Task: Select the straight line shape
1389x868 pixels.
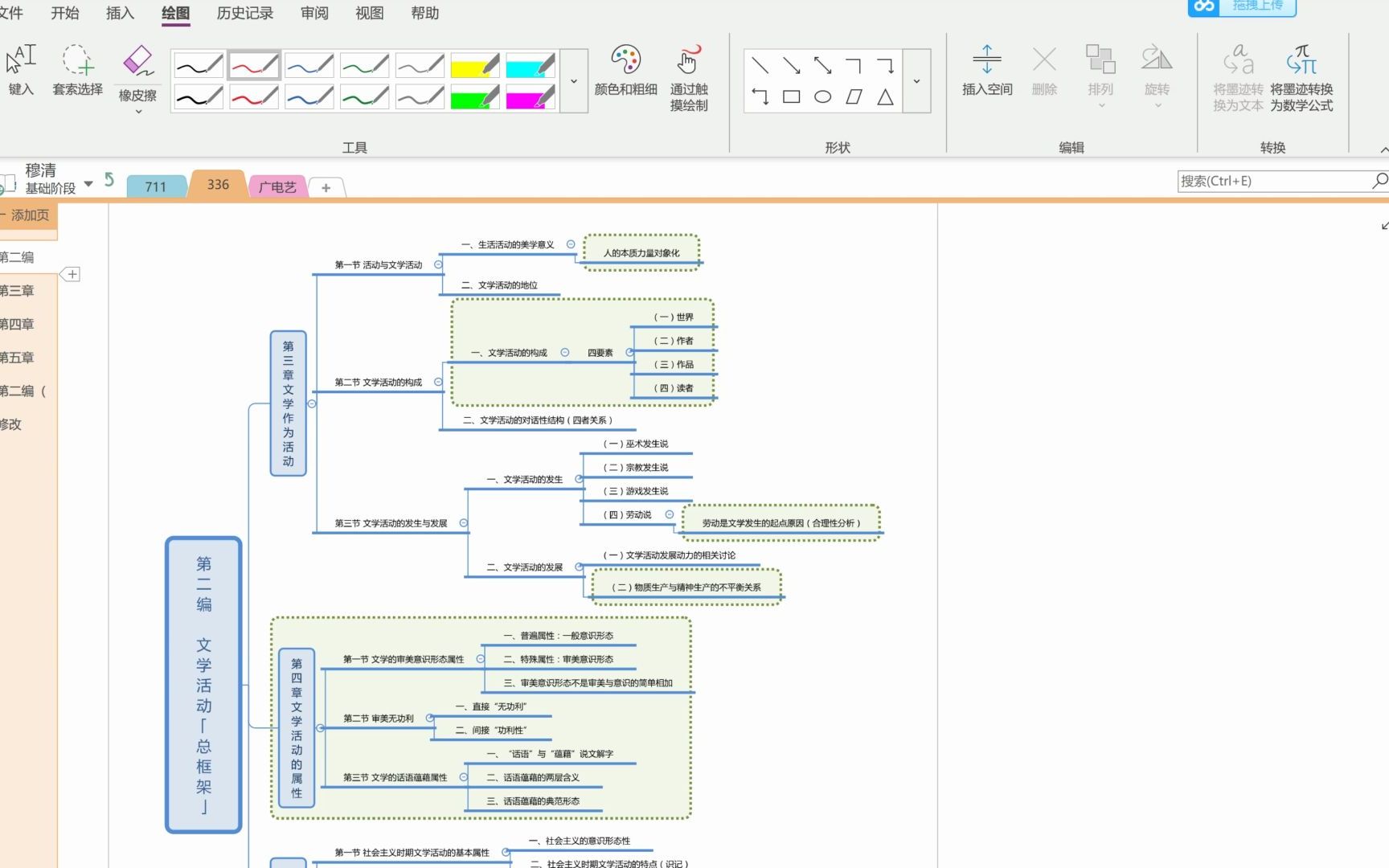Action: (x=760, y=65)
